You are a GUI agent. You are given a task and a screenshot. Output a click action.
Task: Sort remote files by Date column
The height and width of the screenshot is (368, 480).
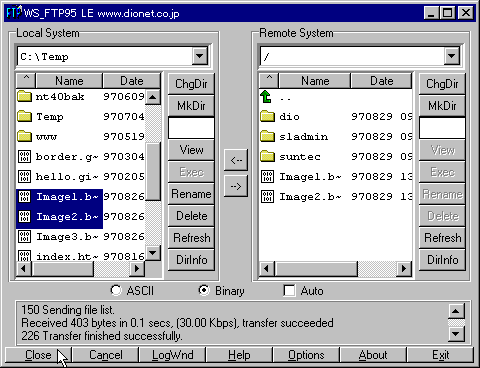(x=382, y=81)
